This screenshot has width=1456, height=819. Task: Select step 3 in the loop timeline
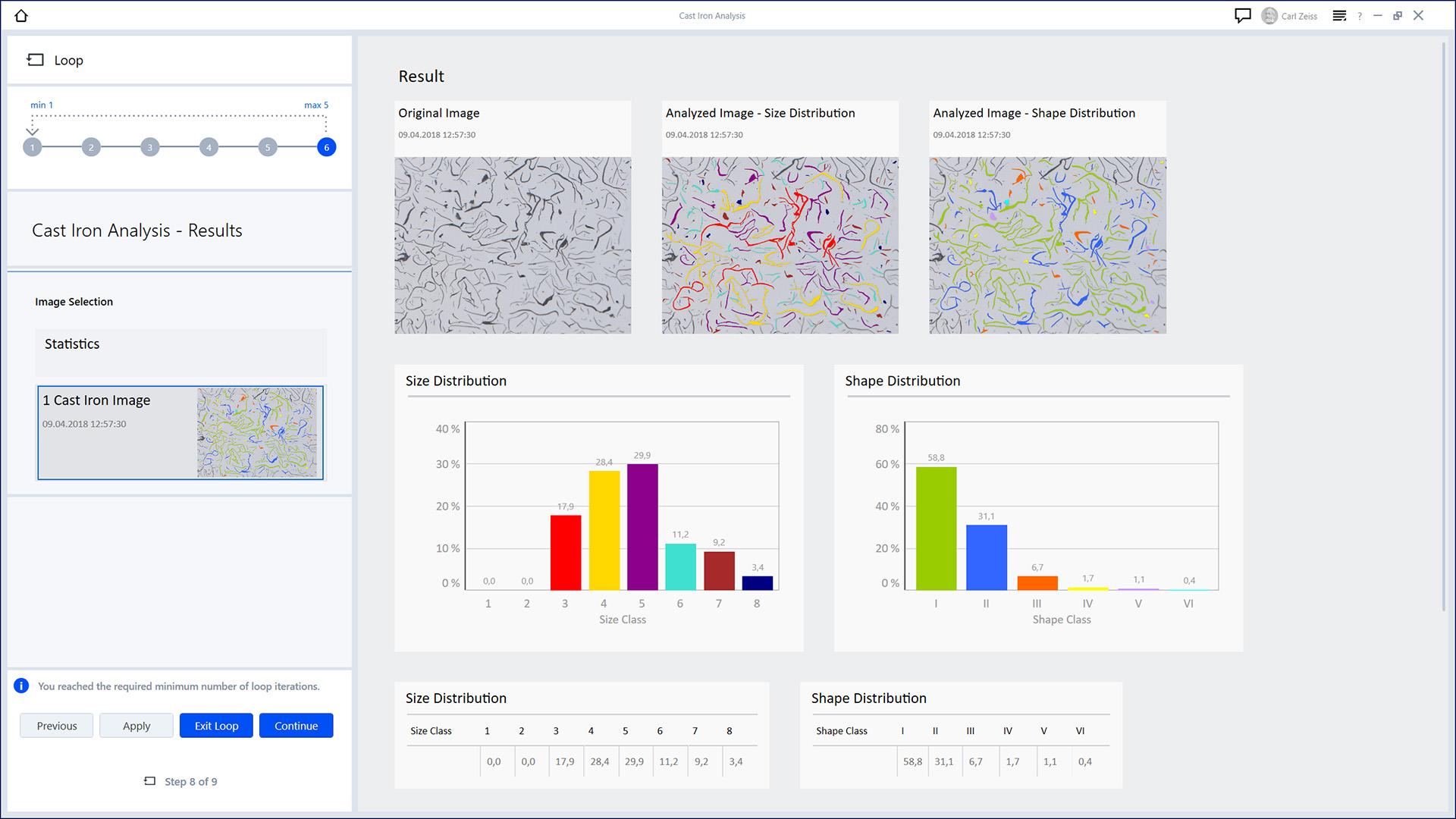150,147
